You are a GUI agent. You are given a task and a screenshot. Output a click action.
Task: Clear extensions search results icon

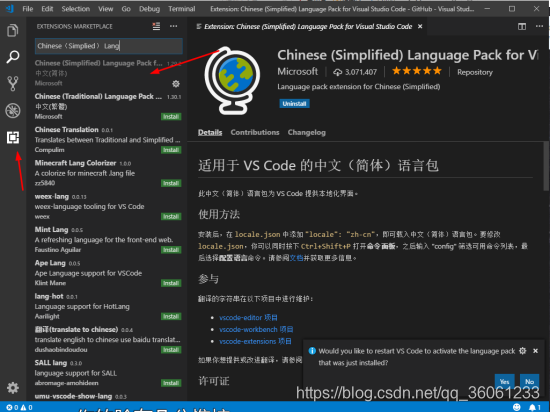[x=156, y=26]
